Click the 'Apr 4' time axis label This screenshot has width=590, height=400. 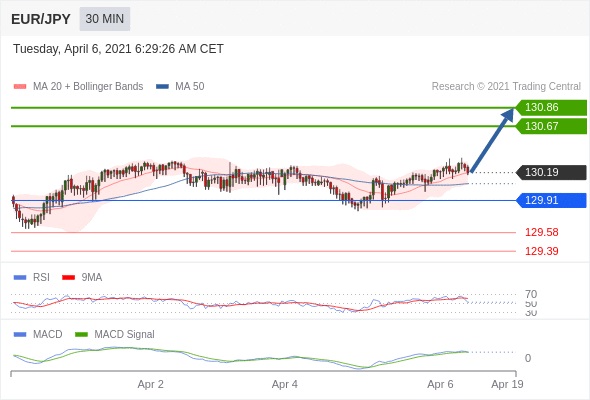pos(285,384)
